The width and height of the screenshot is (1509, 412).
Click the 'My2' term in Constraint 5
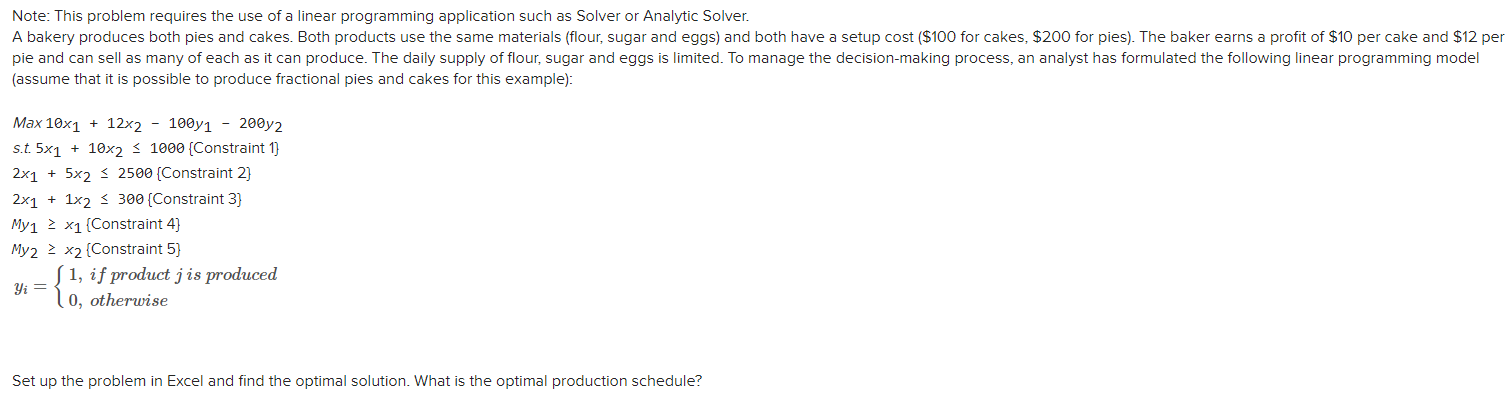tap(25, 250)
